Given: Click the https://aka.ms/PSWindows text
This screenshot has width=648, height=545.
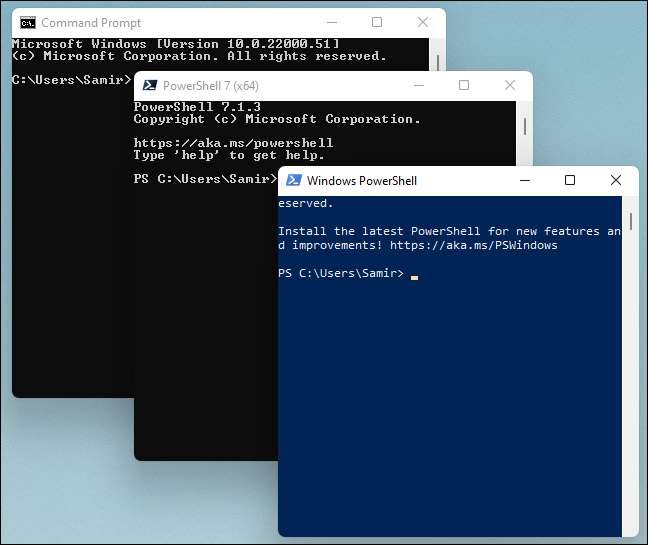Looking at the screenshot, I should (474, 245).
